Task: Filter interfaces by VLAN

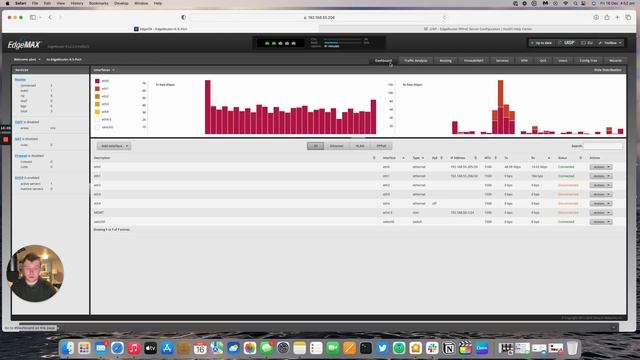Action: [360, 146]
